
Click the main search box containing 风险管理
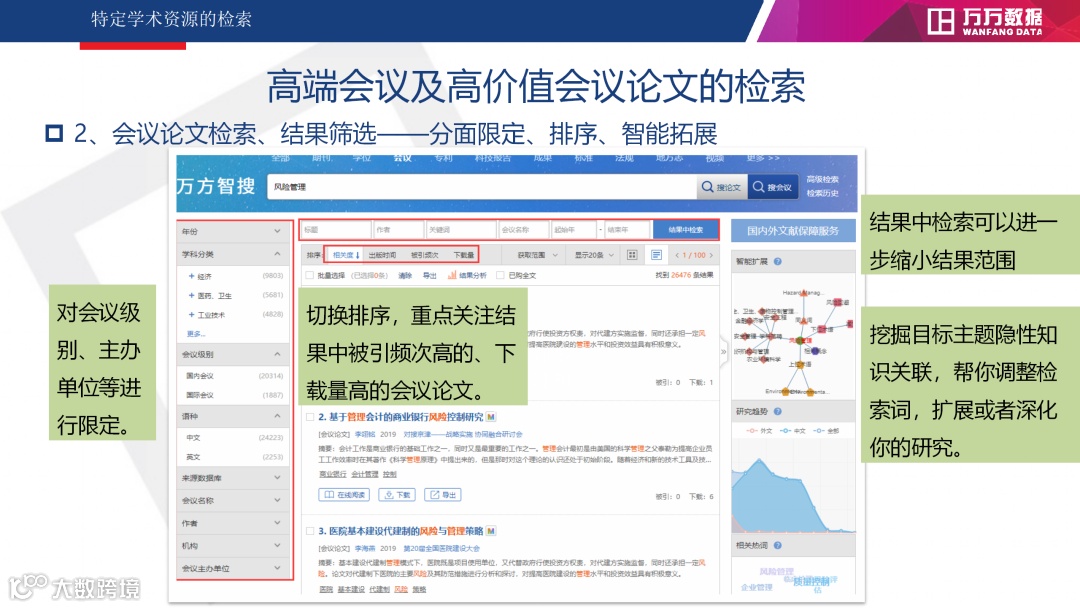pos(482,187)
